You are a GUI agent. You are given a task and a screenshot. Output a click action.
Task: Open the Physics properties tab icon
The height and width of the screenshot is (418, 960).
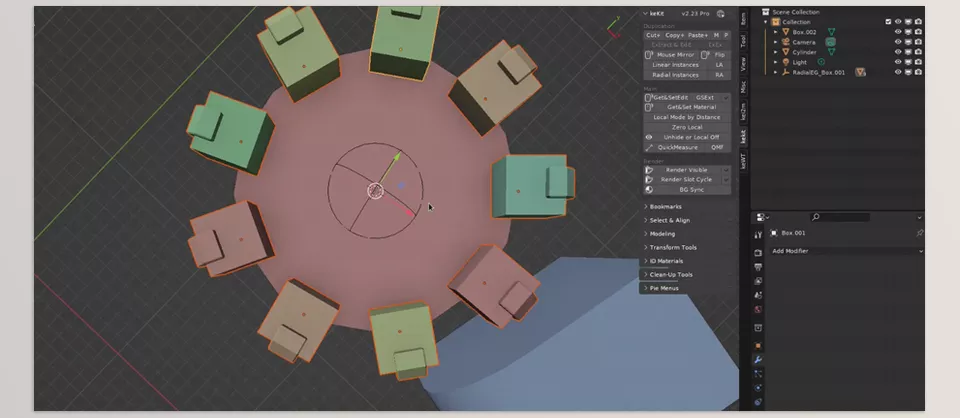[x=758, y=388]
